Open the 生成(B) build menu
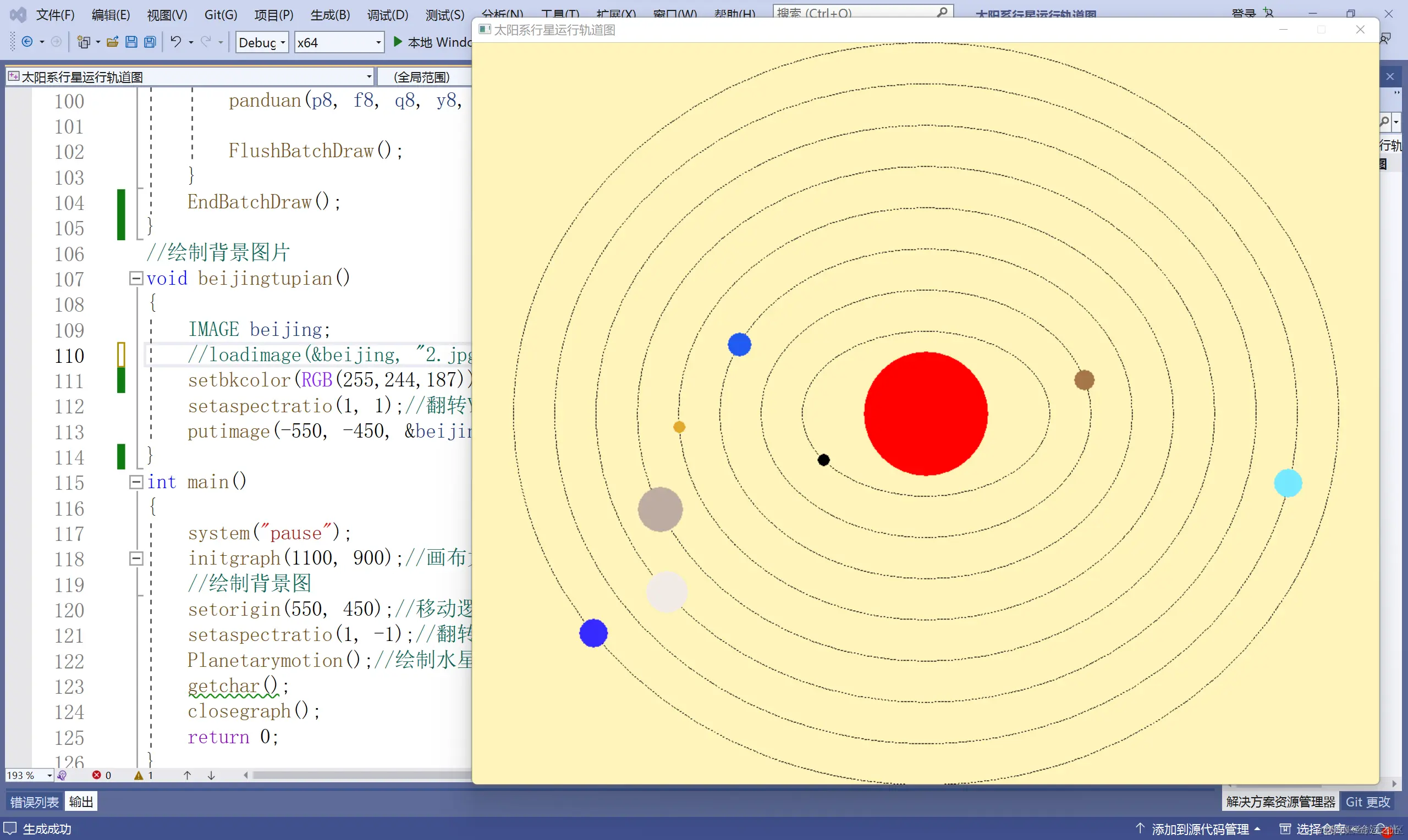Screen dimensions: 1408x840 pos(330,15)
